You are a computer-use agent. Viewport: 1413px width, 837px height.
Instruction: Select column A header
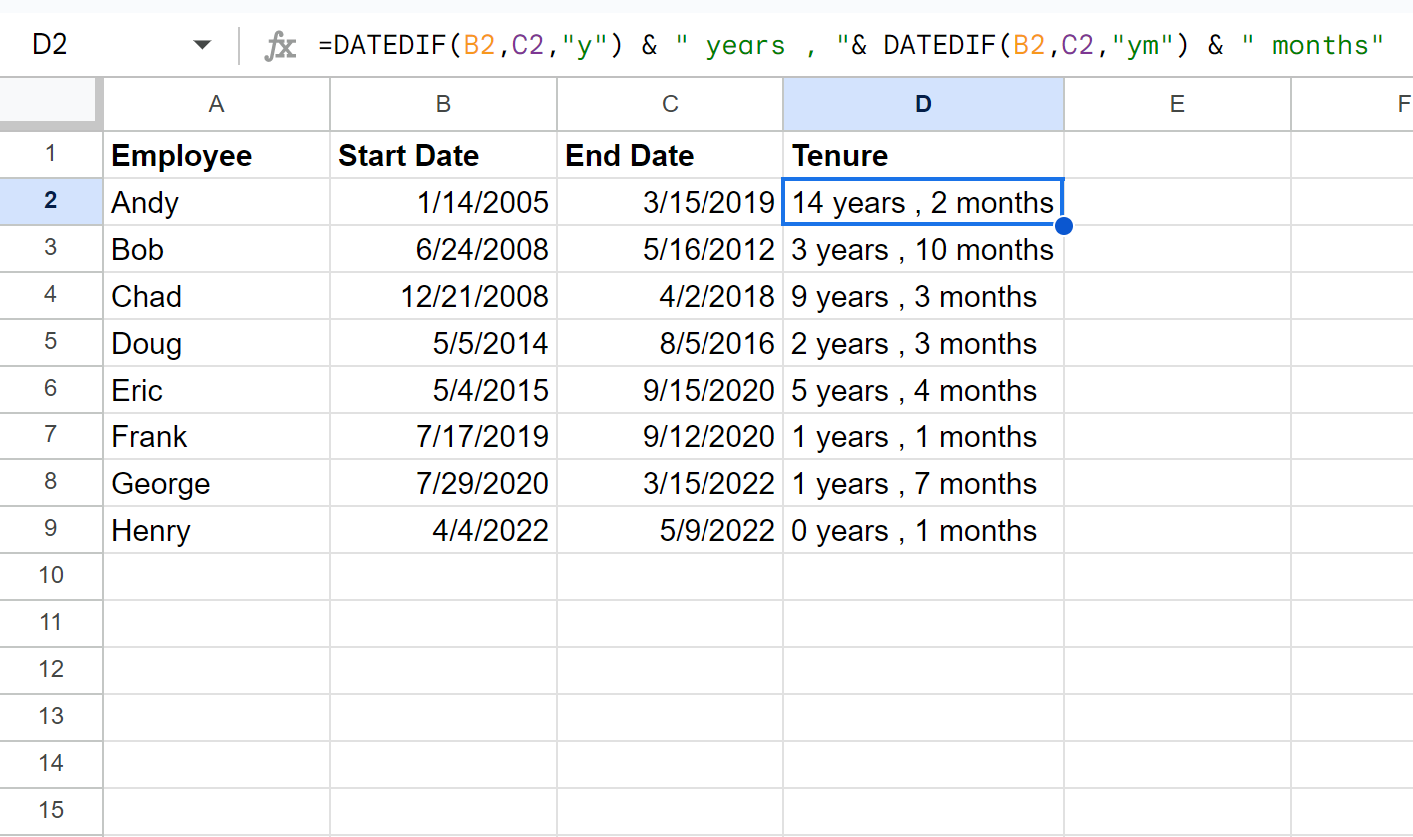pyautogui.click(x=215, y=104)
